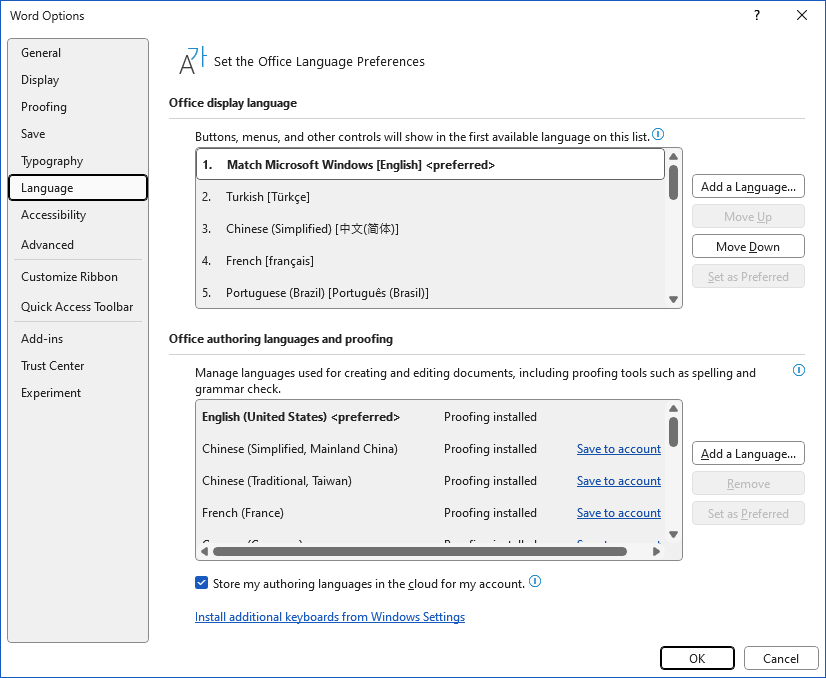This screenshot has width=826, height=678.
Task: Click the info icon beside display language description
Action: pos(658,134)
